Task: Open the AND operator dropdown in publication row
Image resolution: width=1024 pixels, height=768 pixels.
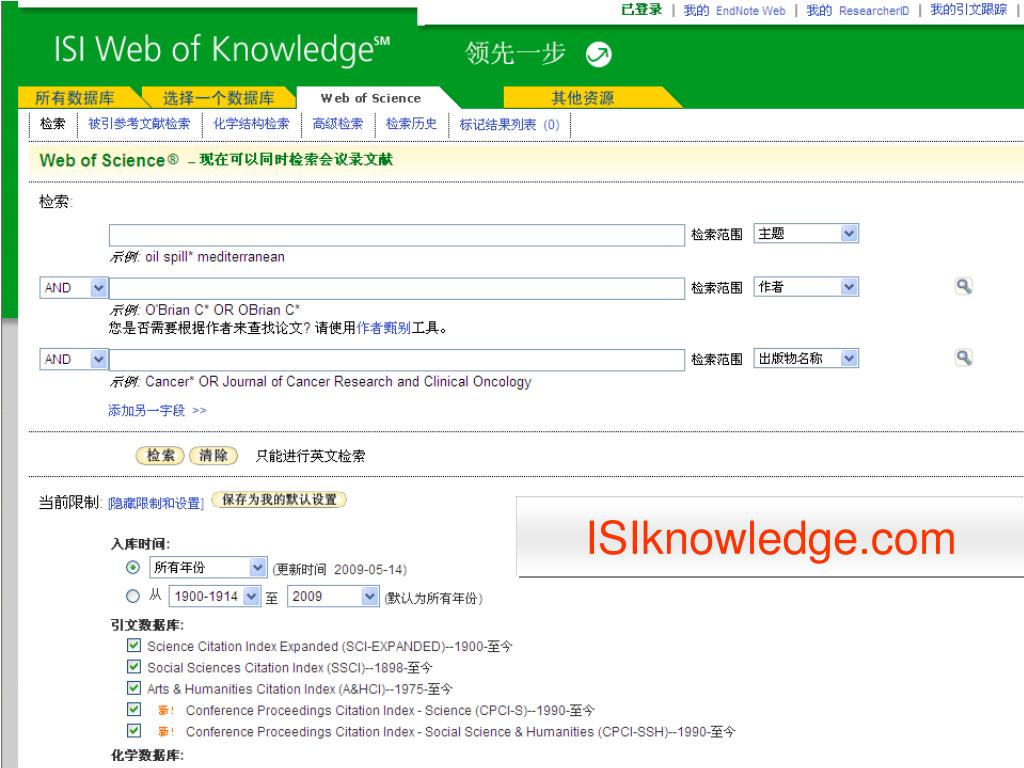Action: point(74,360)
